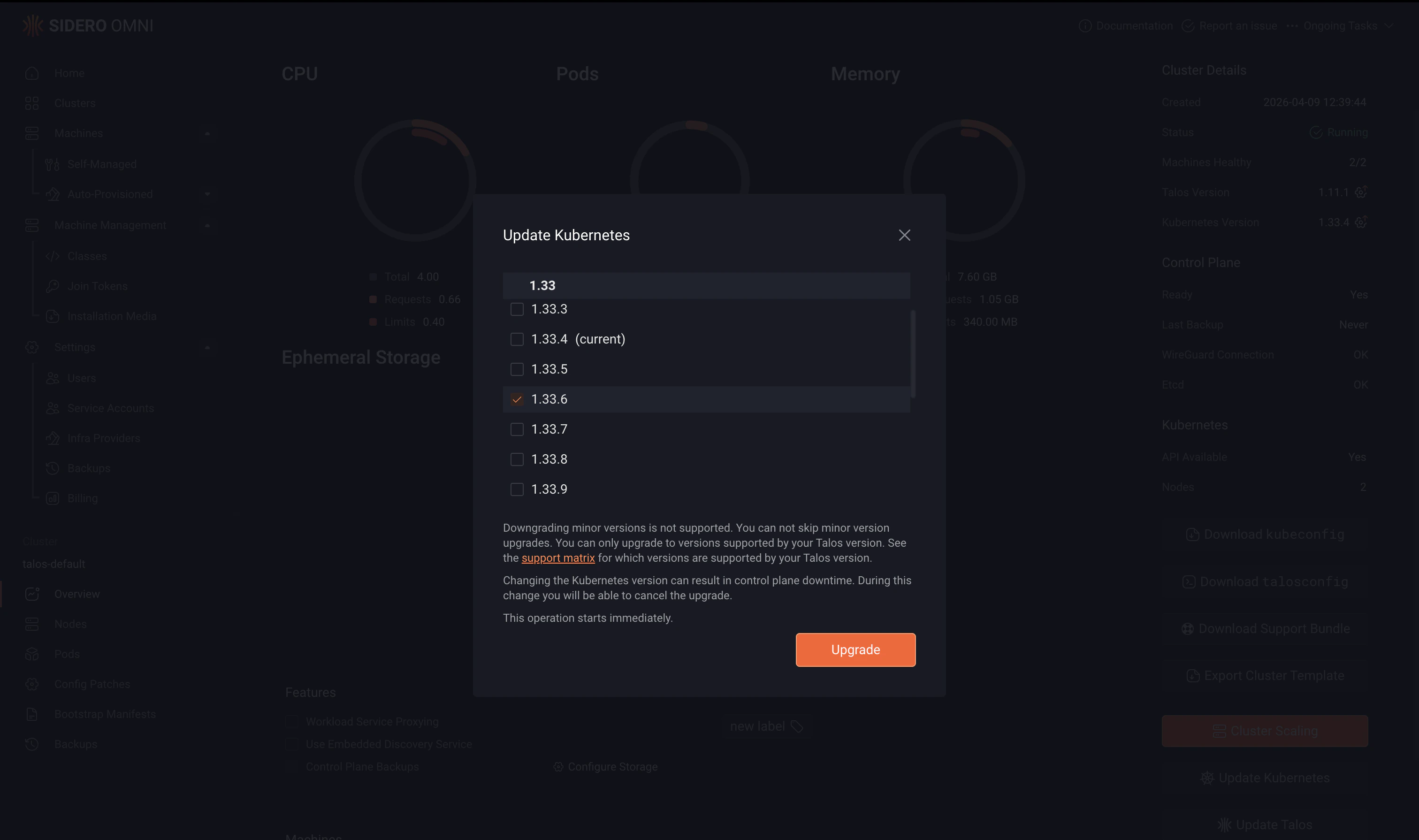Expand the Auto-Provisioned submenu arrow
This screenshot has width=1419, height=840.
tap(207, 194)
